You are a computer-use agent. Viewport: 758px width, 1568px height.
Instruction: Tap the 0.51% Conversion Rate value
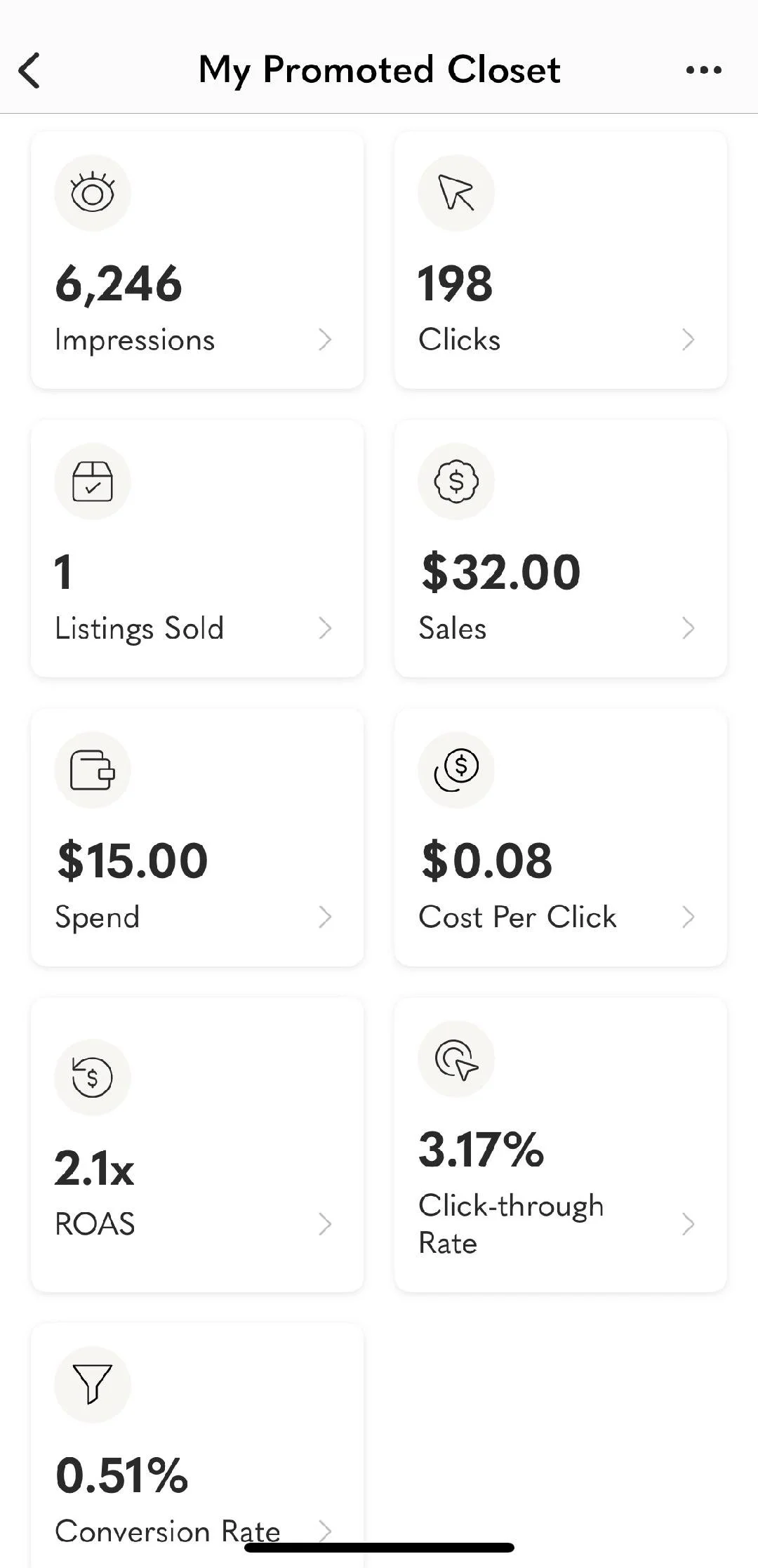122,1475
